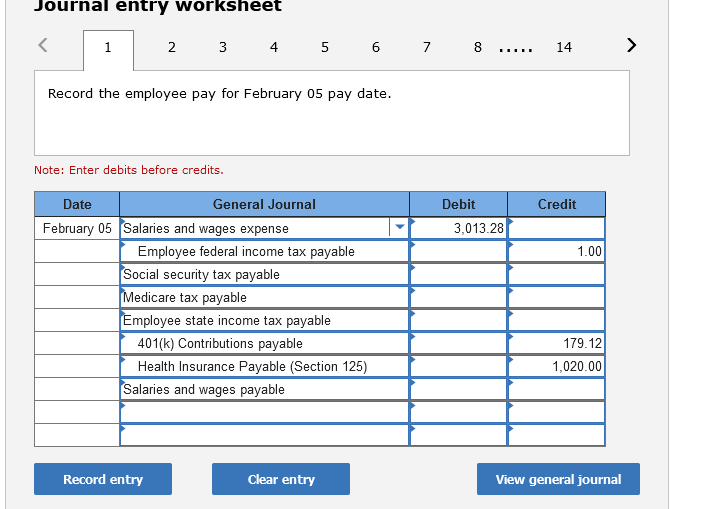Click the credit cell for Medicare tax payable
This screenshot has width=723, height=509.
coord(557,297)
